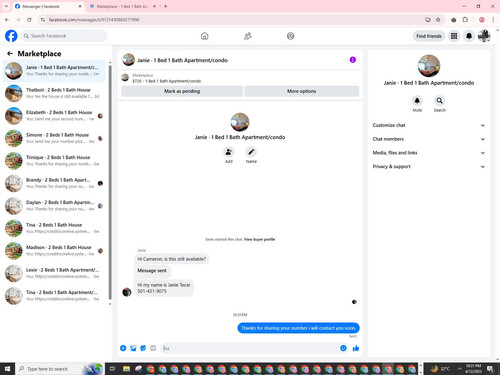Click More options button
500x375 pixels.
[302, 91]
